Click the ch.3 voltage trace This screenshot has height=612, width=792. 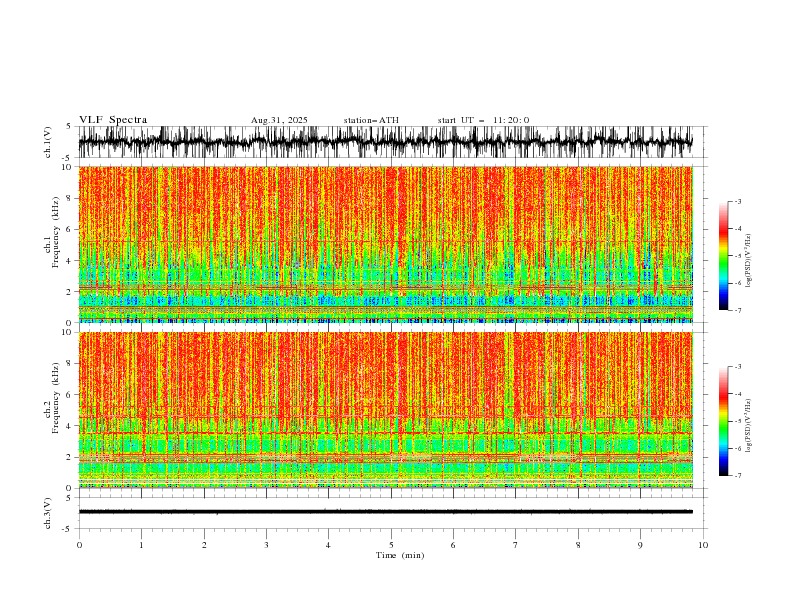click(386, 512)
